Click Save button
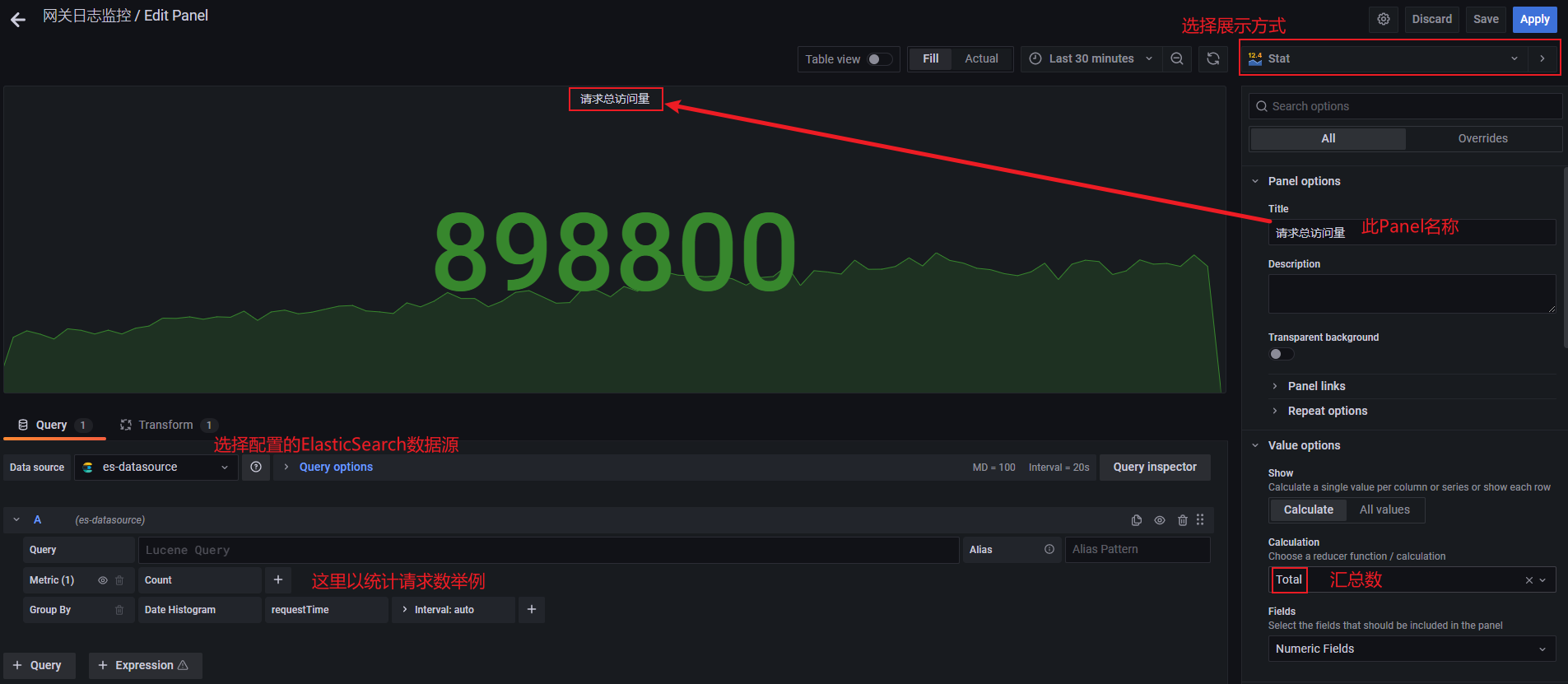This screenshot has height=684, width=1568. [x=1486, y=19]
